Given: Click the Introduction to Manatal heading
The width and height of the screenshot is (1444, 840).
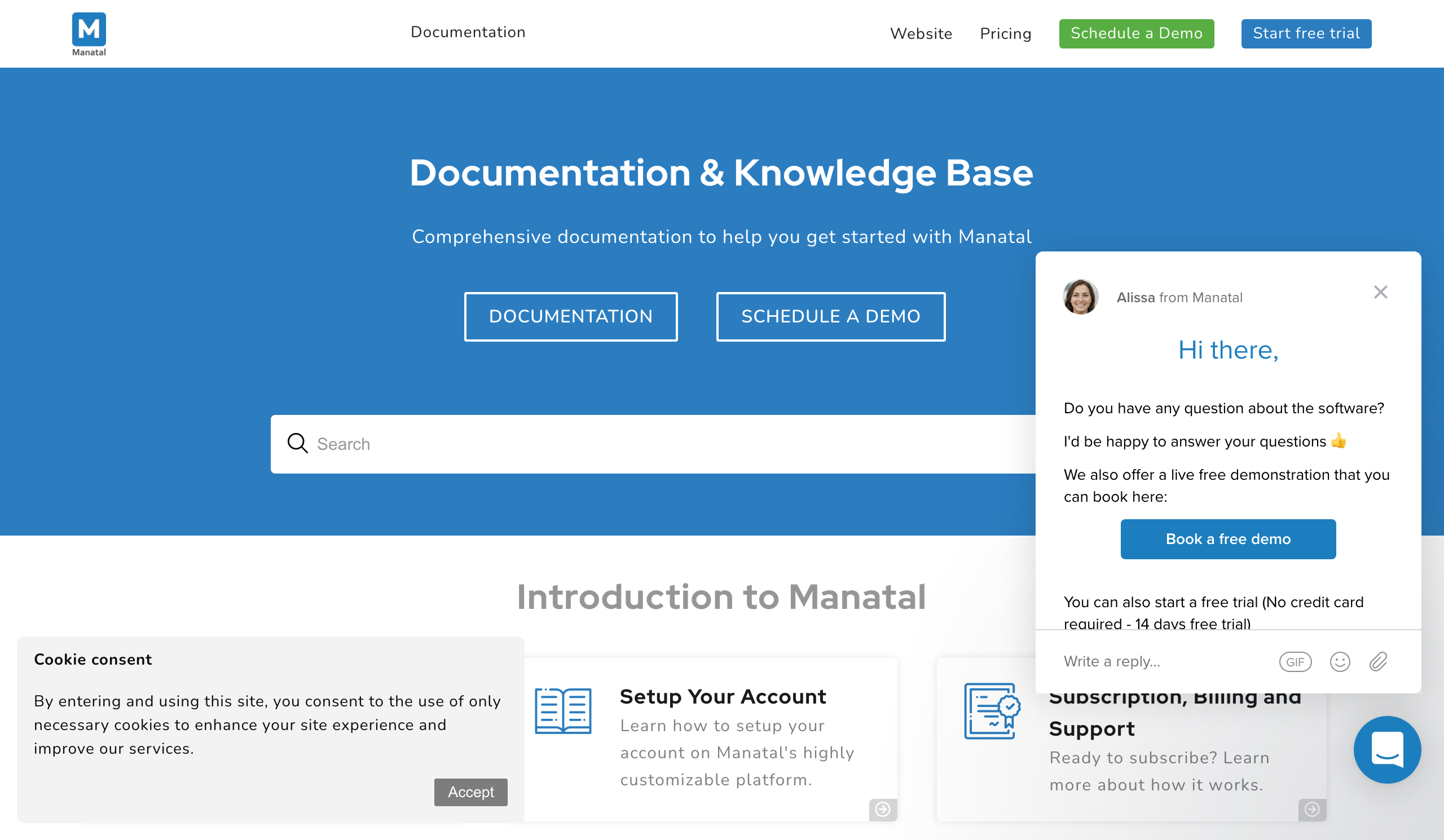Looking at the screenshot, I should pyautogui.click(x=721, y=596).
